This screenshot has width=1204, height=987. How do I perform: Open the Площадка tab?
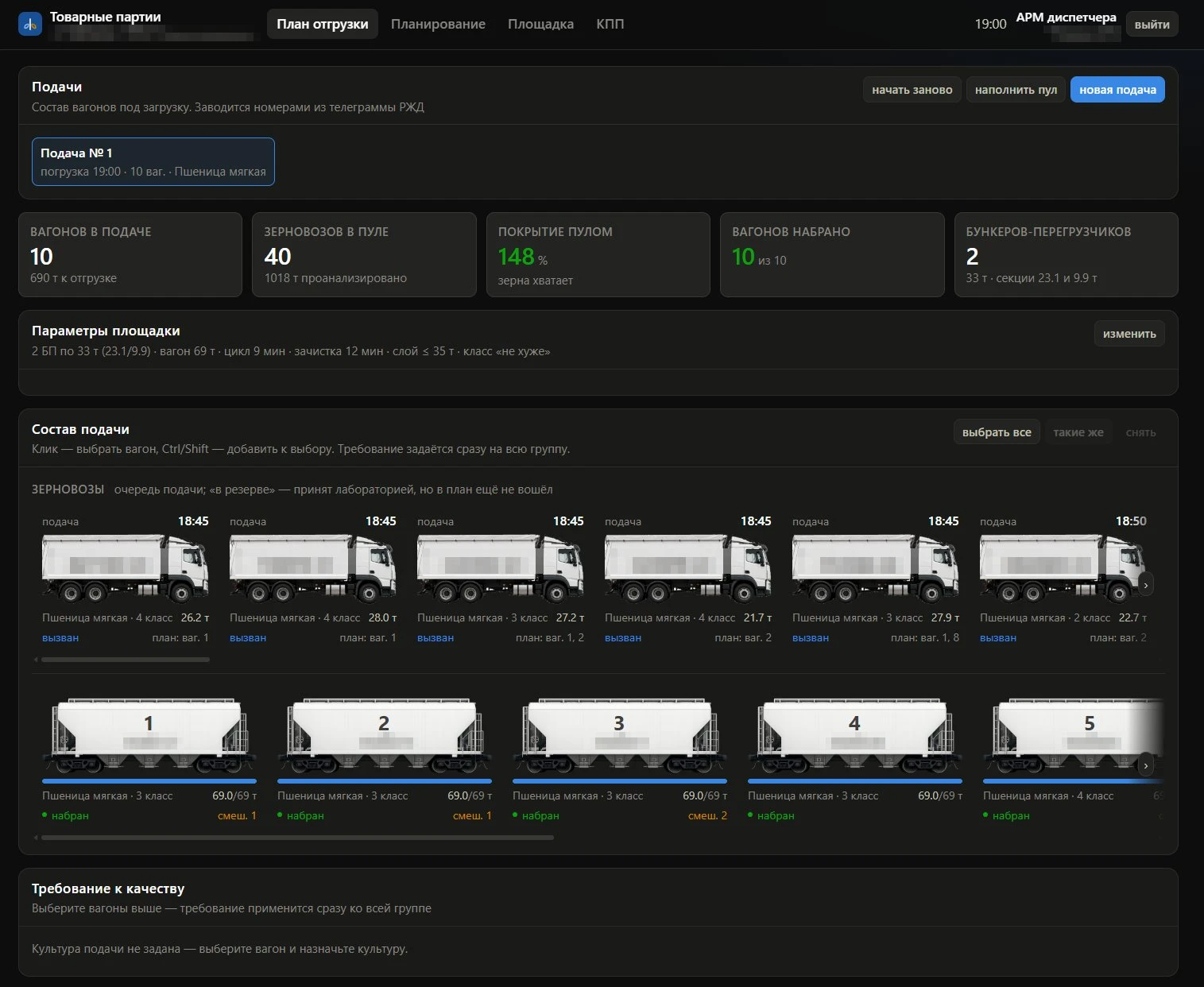click(x=540, y=24)
